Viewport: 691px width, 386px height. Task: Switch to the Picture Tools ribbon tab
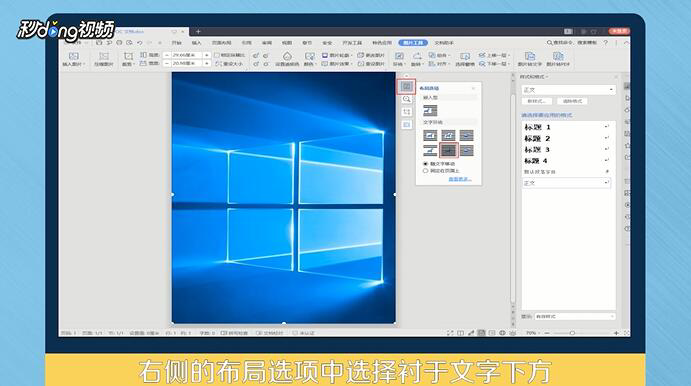[413, 43]
